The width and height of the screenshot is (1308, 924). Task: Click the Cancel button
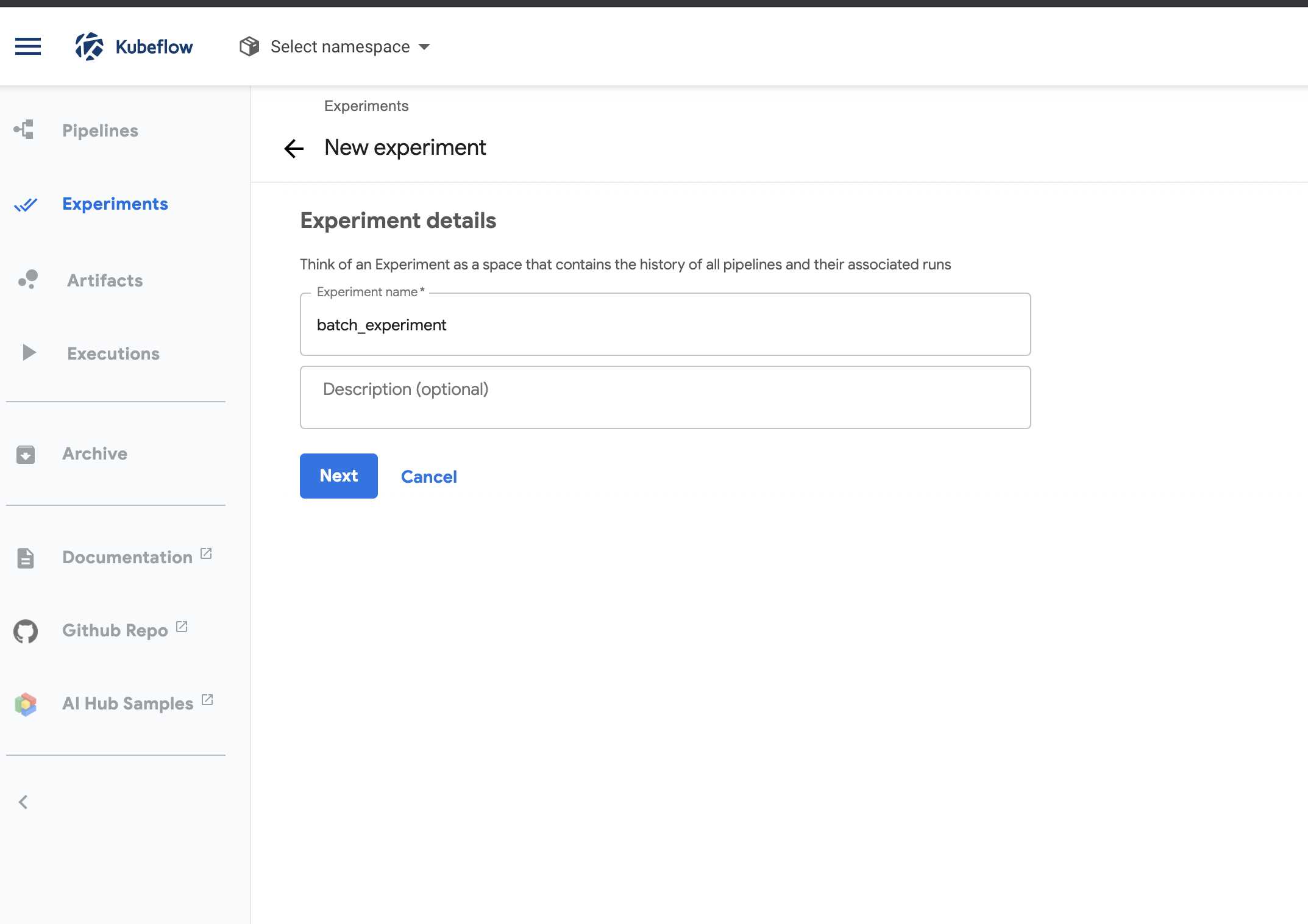[x=428, y=477]
